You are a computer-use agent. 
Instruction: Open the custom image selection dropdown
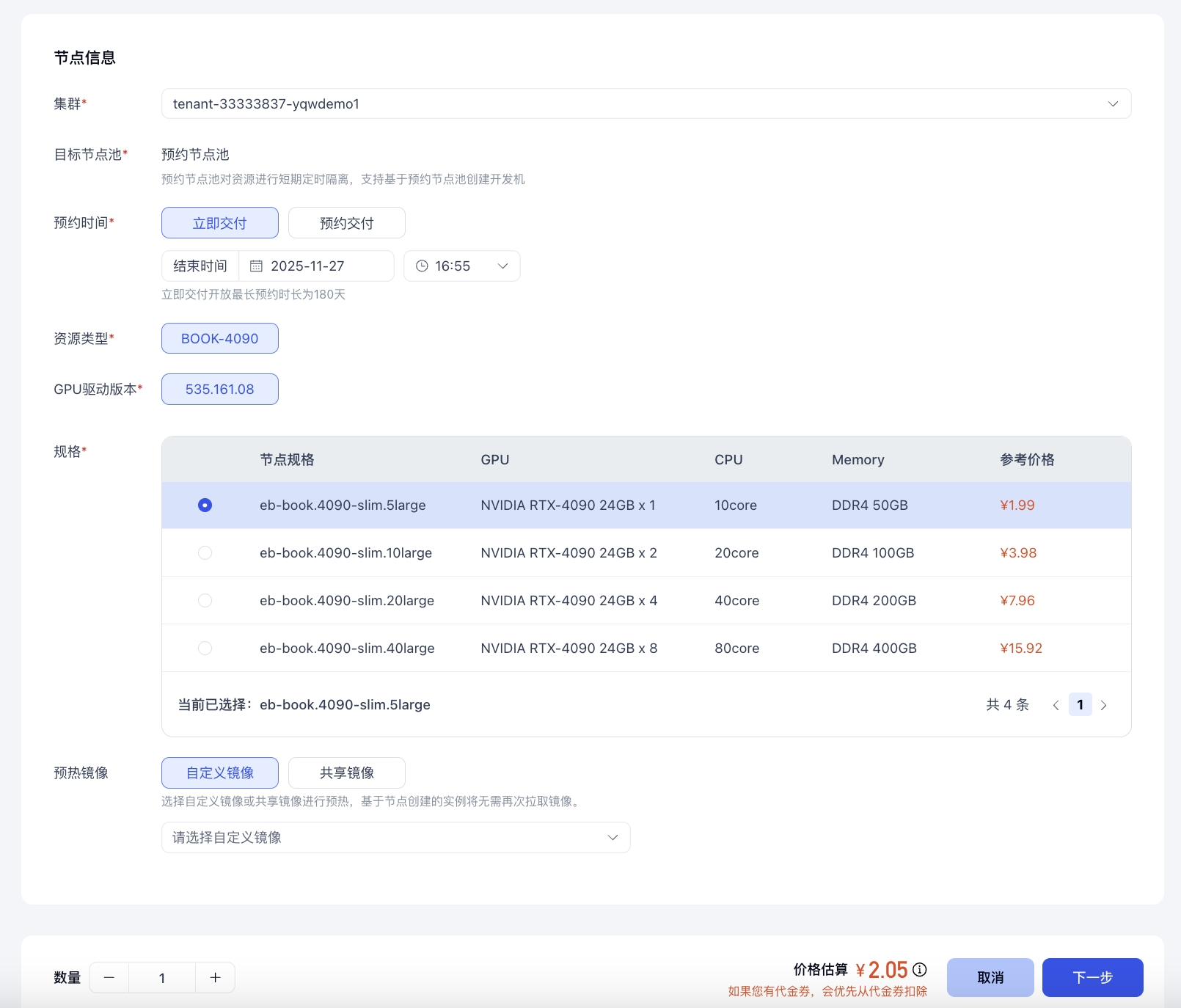pyautogui.click(x=395, y=838)
